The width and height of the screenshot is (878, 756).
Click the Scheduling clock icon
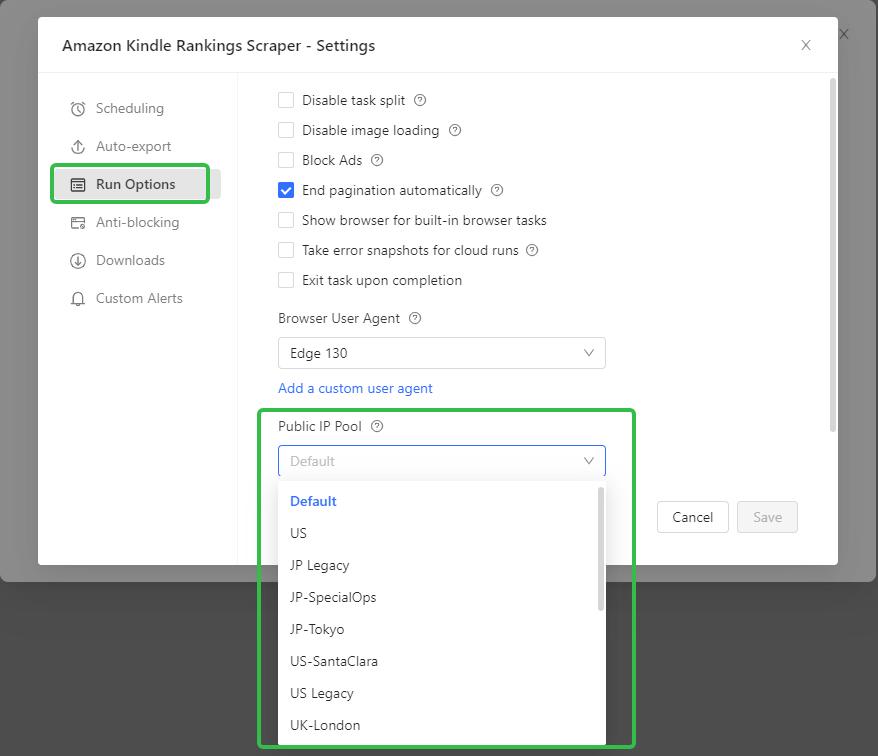point(78,109)
